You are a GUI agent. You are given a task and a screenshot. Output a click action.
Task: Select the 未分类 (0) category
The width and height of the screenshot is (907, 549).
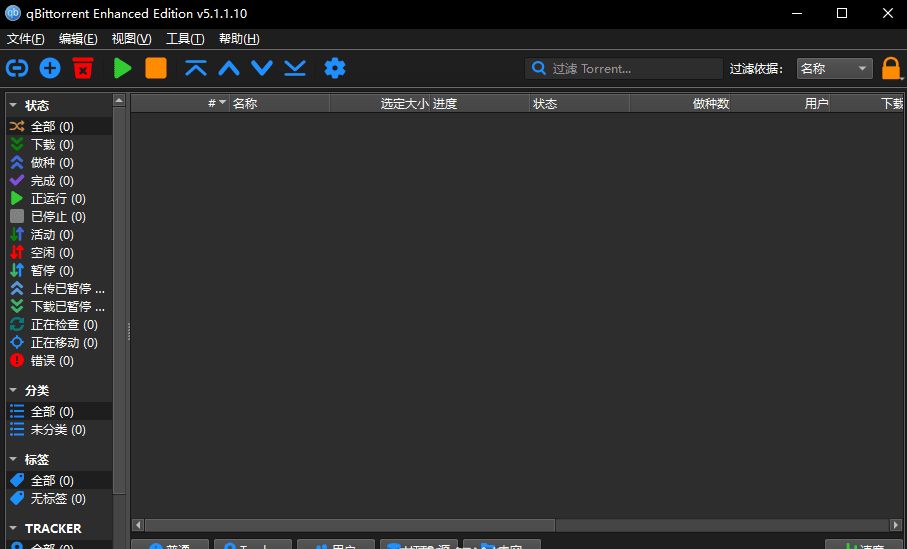60,429
